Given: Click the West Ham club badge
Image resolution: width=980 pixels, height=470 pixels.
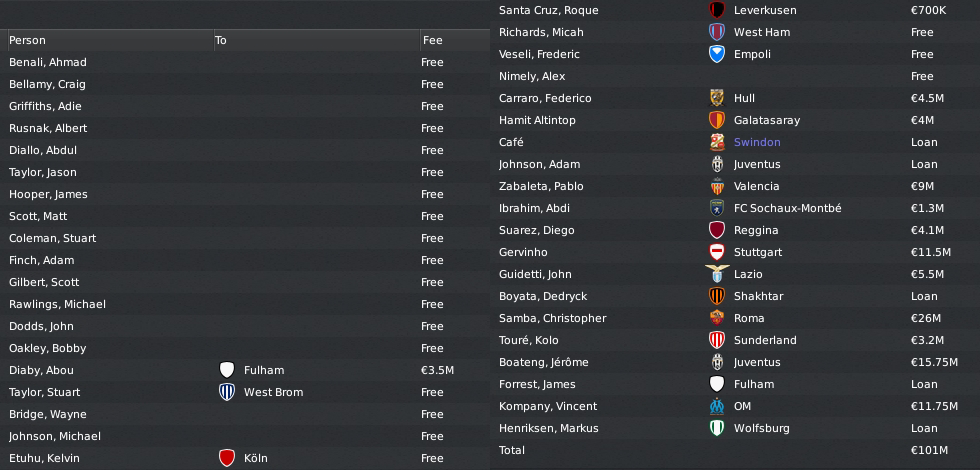Looking at the screenshot, I should coord(716,32).
